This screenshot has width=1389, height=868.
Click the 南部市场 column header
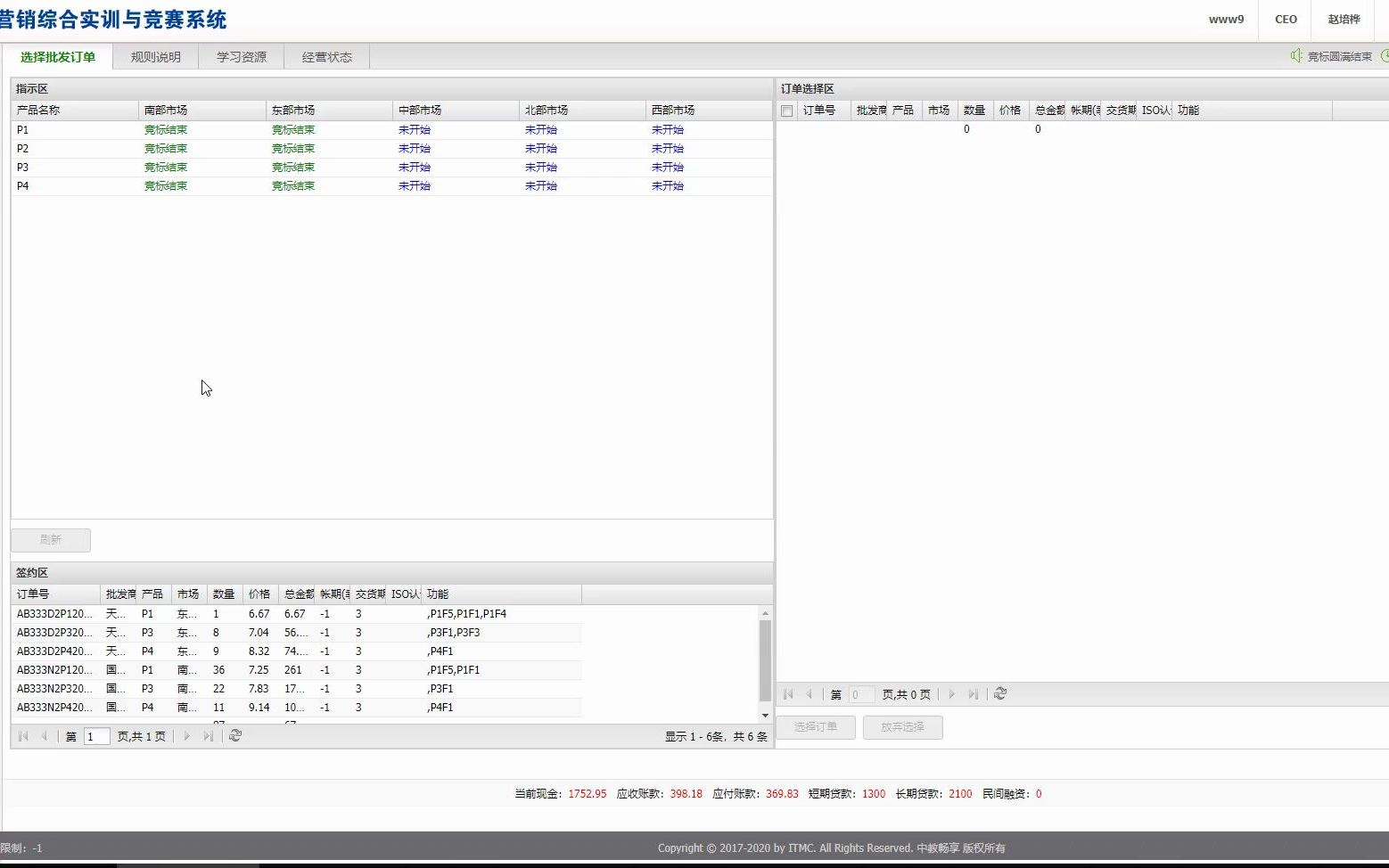pos(202,111)
